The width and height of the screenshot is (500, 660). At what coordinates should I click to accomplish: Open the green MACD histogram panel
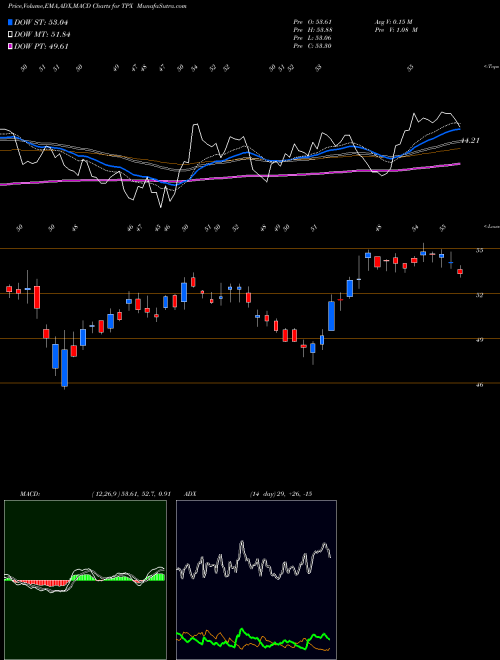[x=85, y=580]
